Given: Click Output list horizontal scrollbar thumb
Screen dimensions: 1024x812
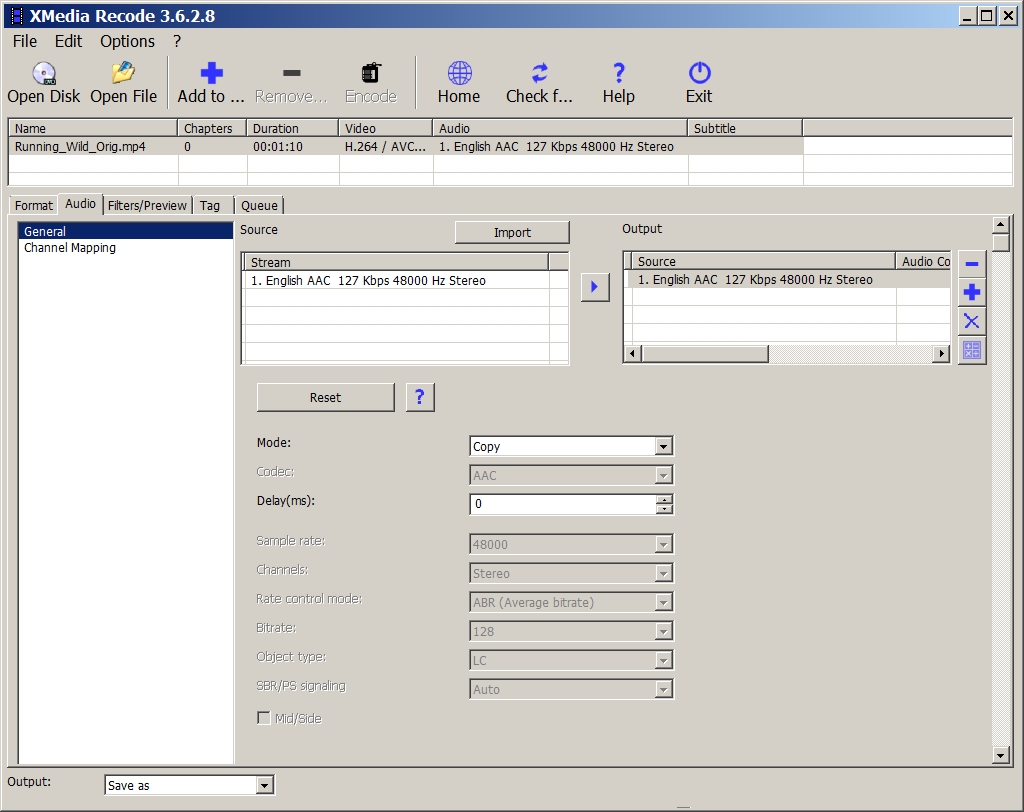Looking at the screenshot, I should point(705,353).
